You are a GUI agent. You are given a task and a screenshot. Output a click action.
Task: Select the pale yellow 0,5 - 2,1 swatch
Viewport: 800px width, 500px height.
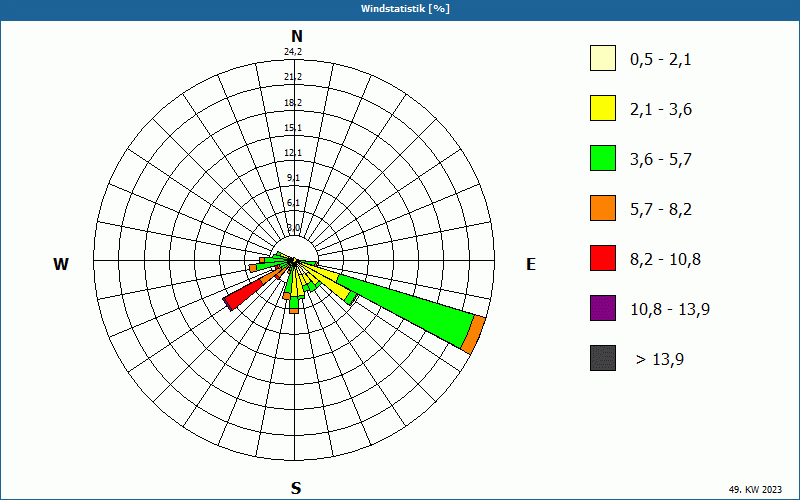(x=603, y=58)
